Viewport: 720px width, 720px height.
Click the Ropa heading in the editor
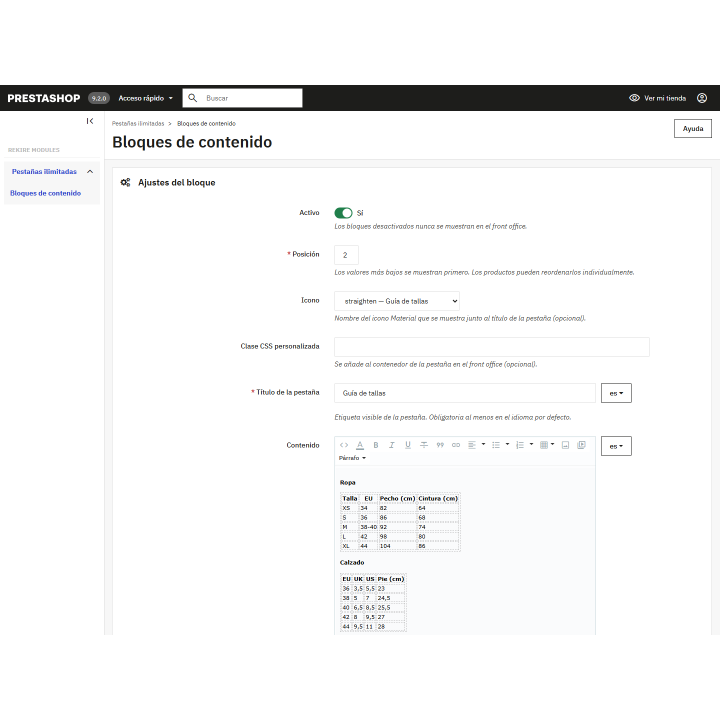pos(348,483)
